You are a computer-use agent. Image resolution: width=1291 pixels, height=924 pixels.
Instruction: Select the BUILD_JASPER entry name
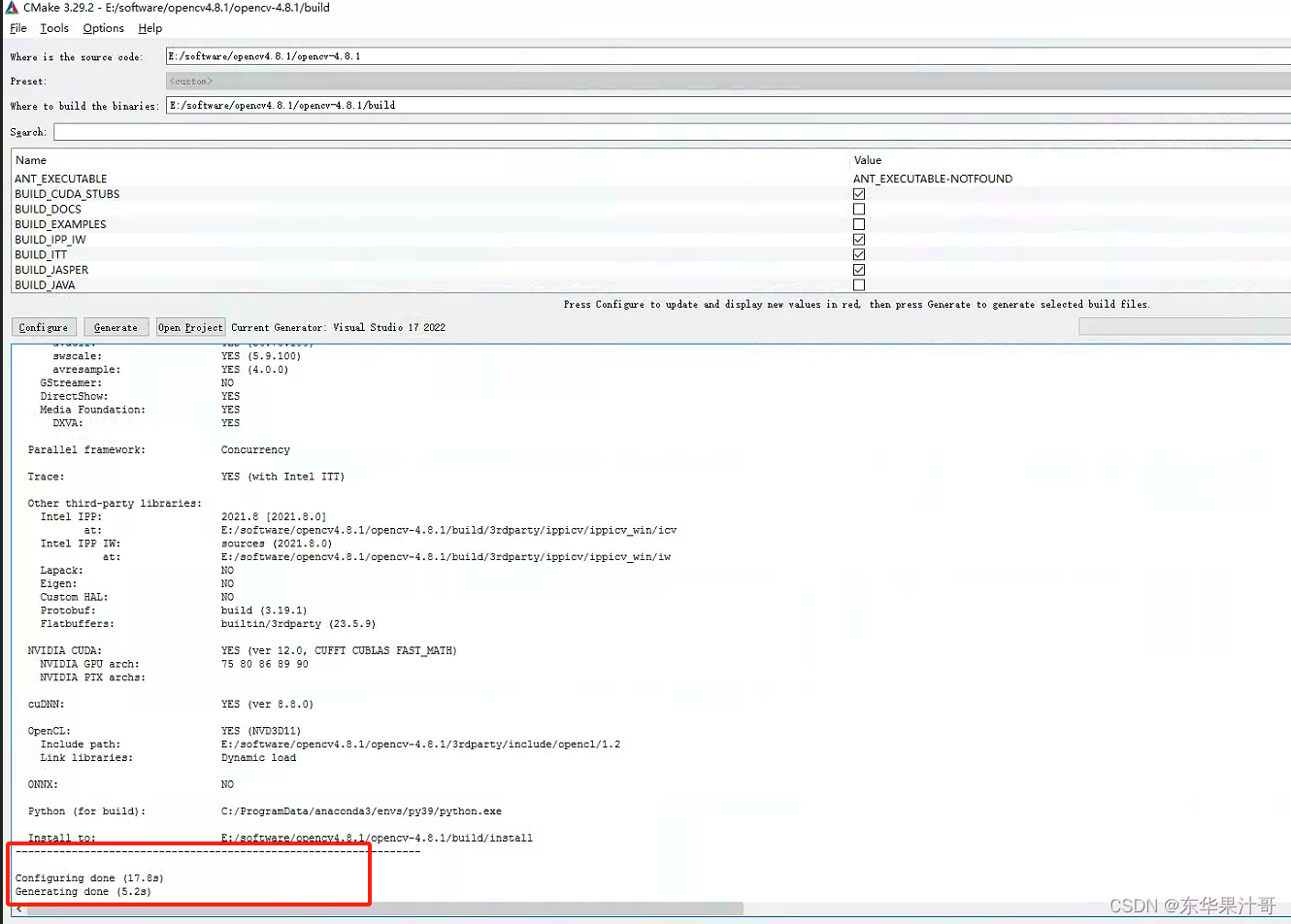[51, 270]
